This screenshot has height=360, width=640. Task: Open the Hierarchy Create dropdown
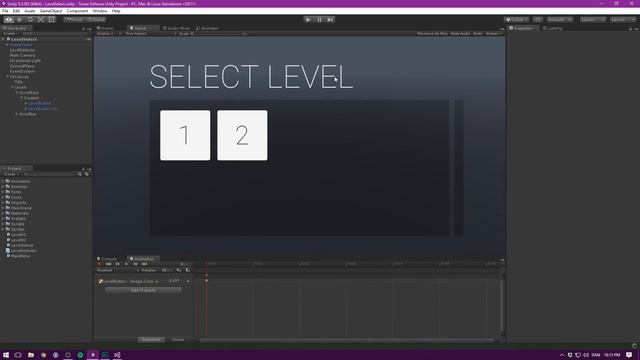coord(10,33)
